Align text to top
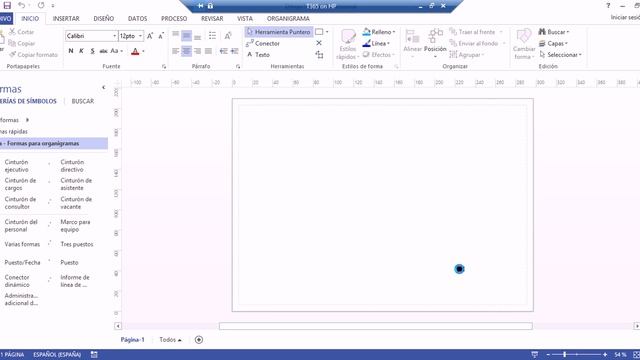The width and height of the screenshot is (640, 360). [176, 35]
